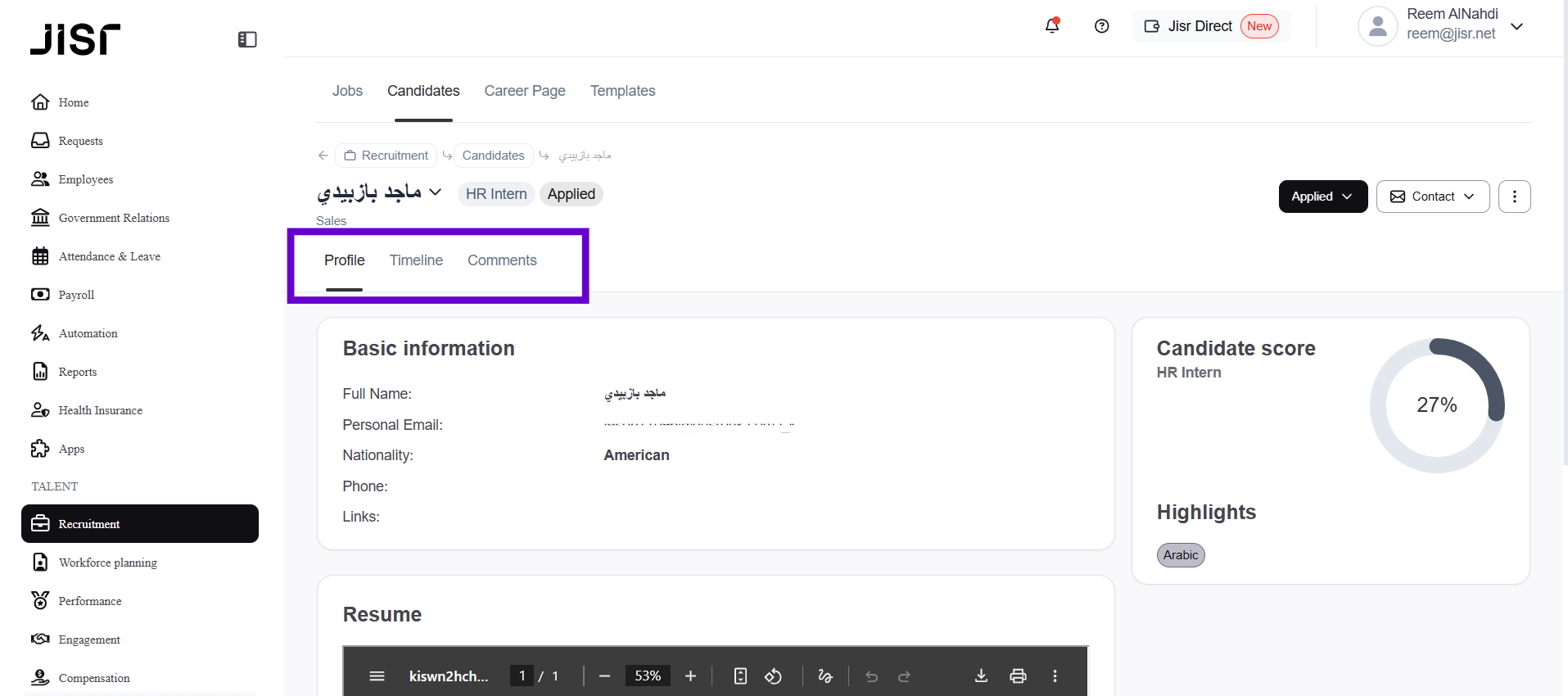Click the help question mark icon
The image size is (1568, 696).
[x=1102, y=26]
